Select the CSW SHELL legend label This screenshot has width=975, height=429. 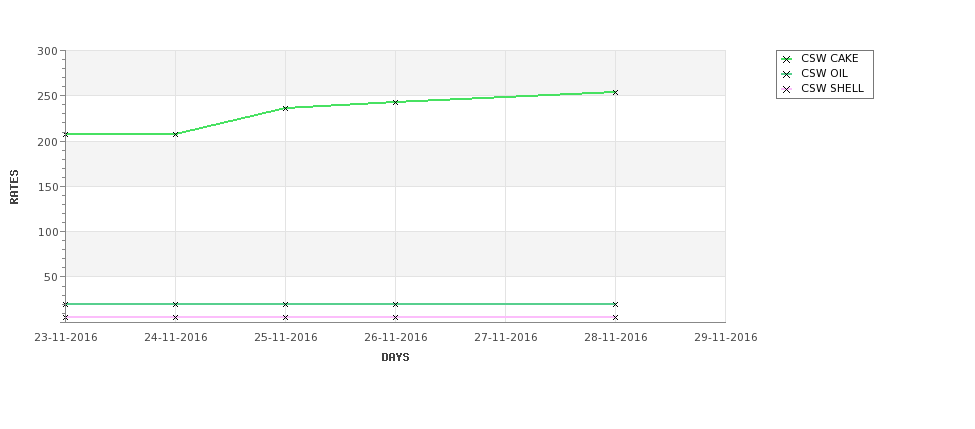click(832, 88)
